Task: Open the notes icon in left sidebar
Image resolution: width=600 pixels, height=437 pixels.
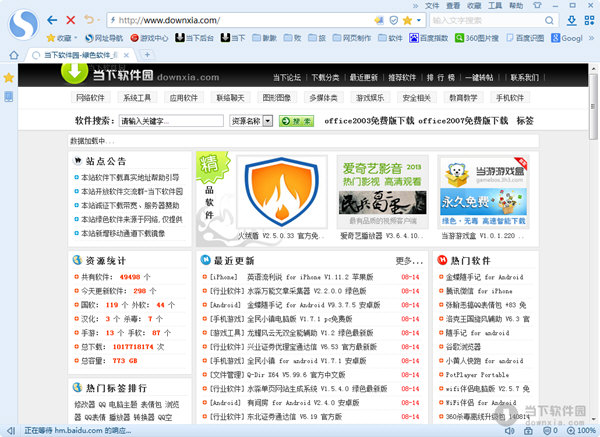Action: (8, 96)
